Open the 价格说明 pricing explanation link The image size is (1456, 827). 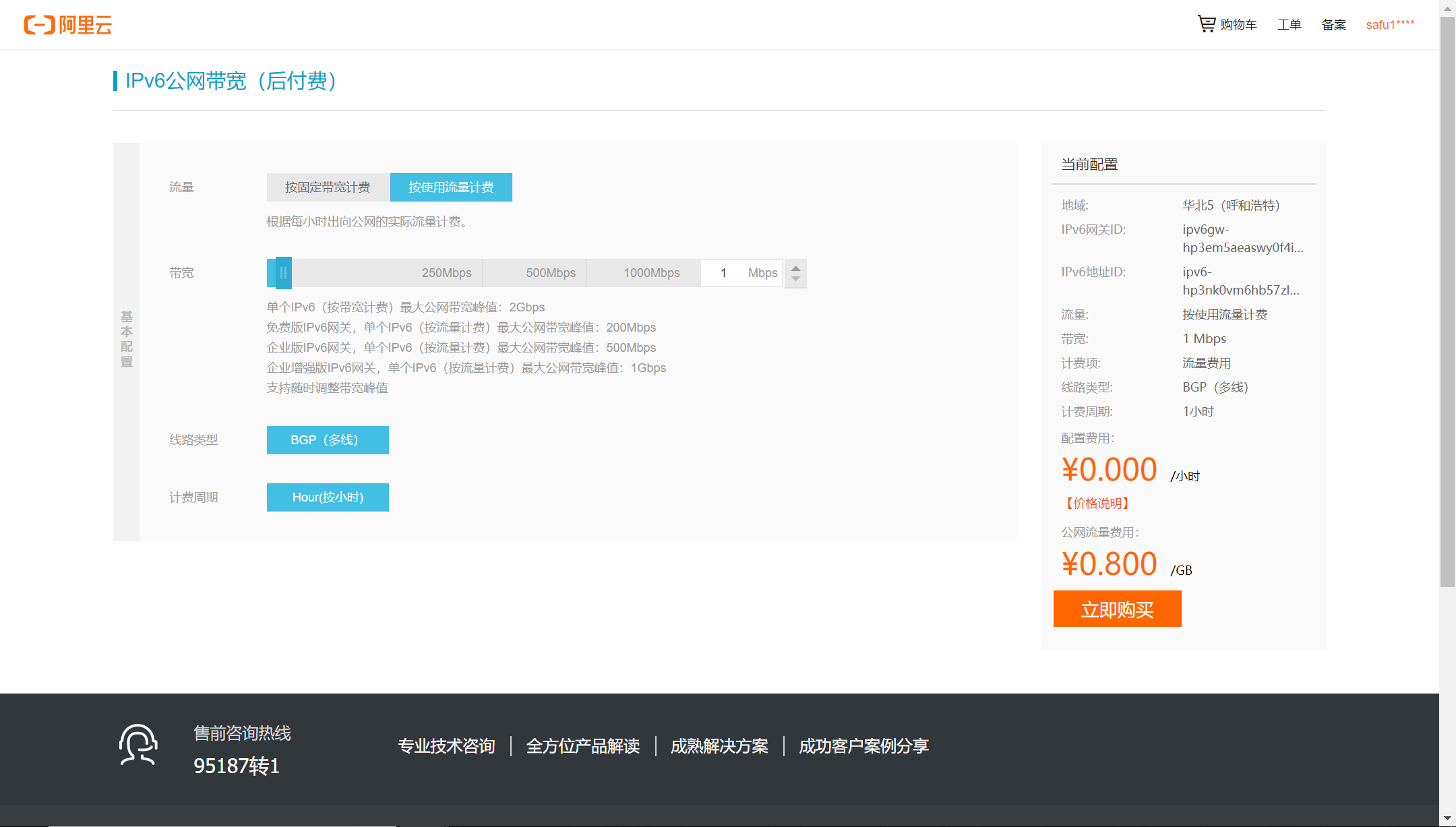click(1097, 503)
